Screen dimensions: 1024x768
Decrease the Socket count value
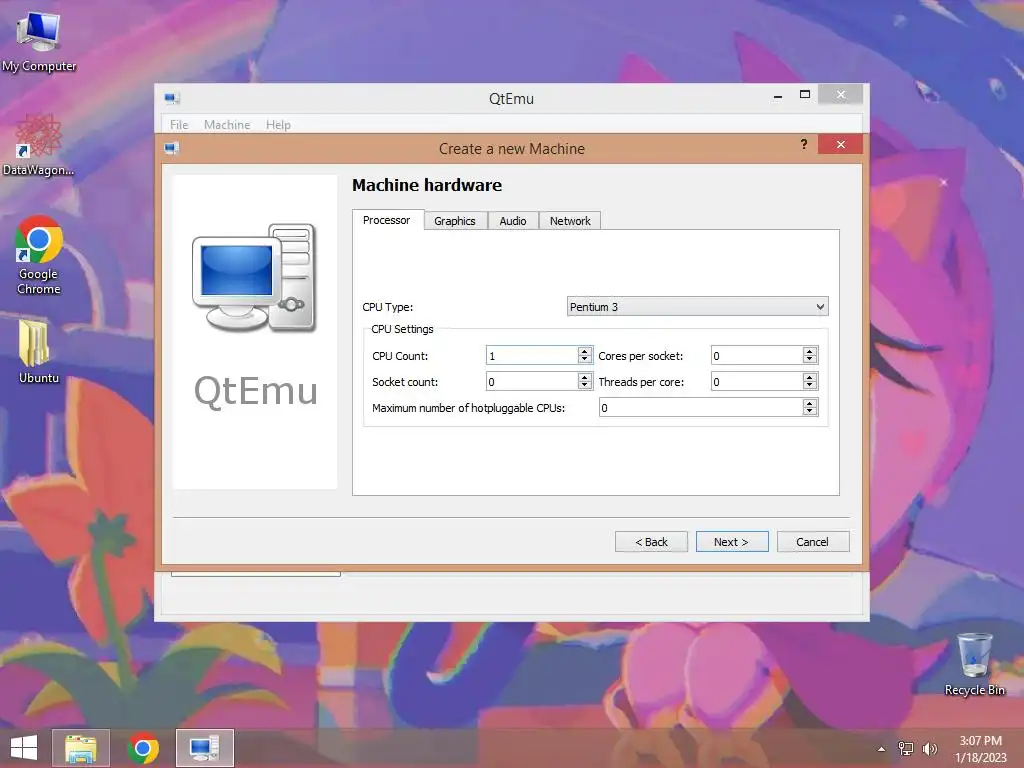click(x=585, y=386)
